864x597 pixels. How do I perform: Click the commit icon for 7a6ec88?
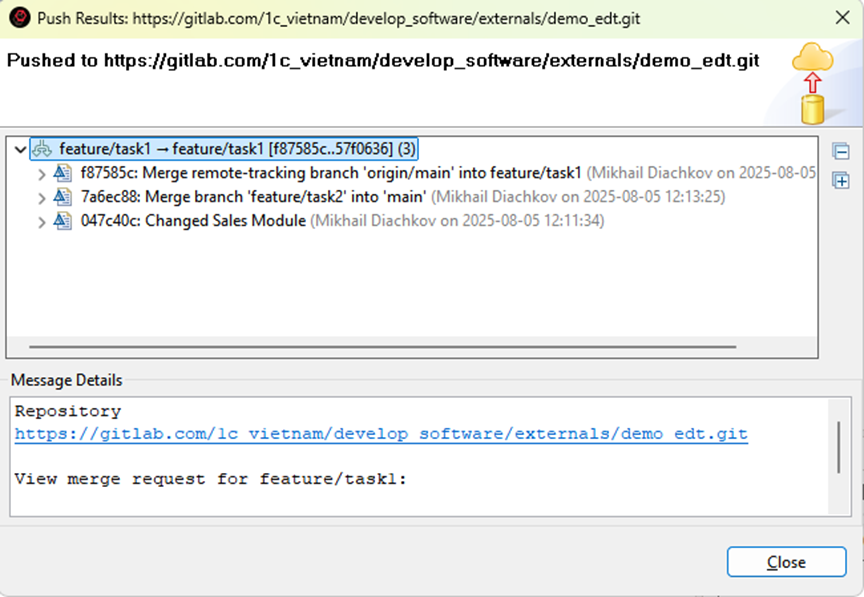coord(64,197)
